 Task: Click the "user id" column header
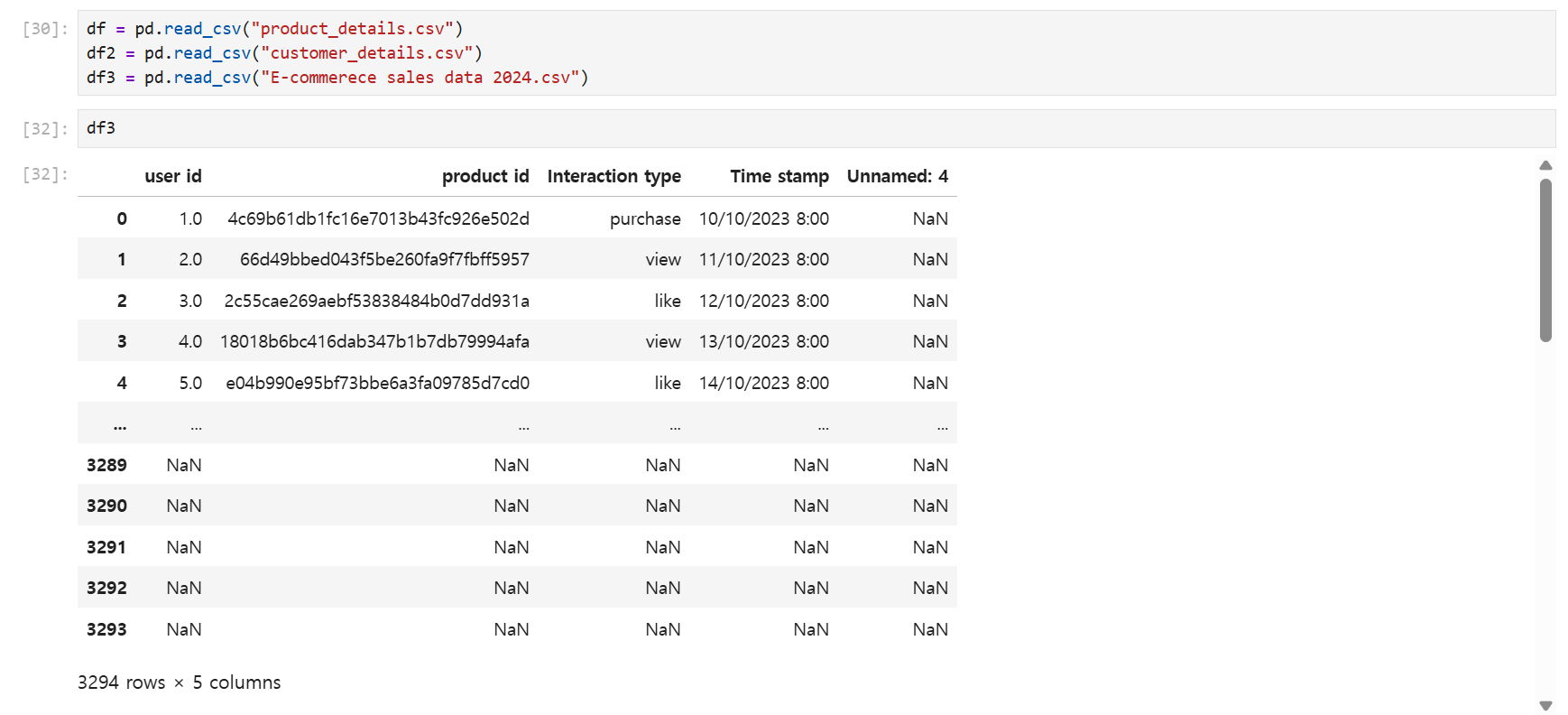[172, 176]
